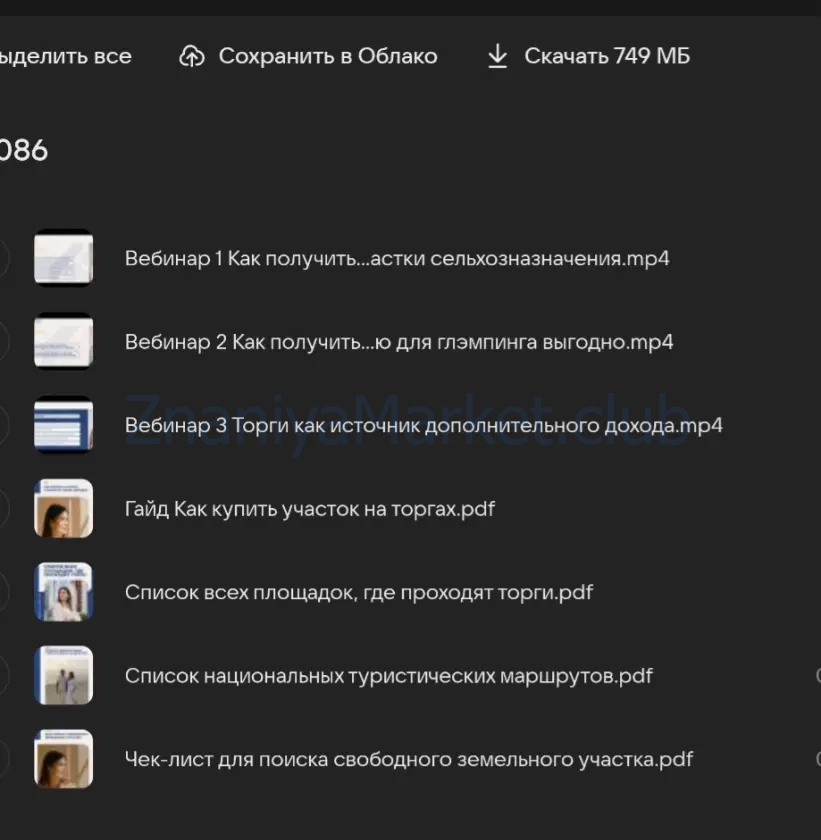Screen dimensions: 821x840
Task: Click the Гайд PDF preview thumbnail
Action: click(64, 508)
